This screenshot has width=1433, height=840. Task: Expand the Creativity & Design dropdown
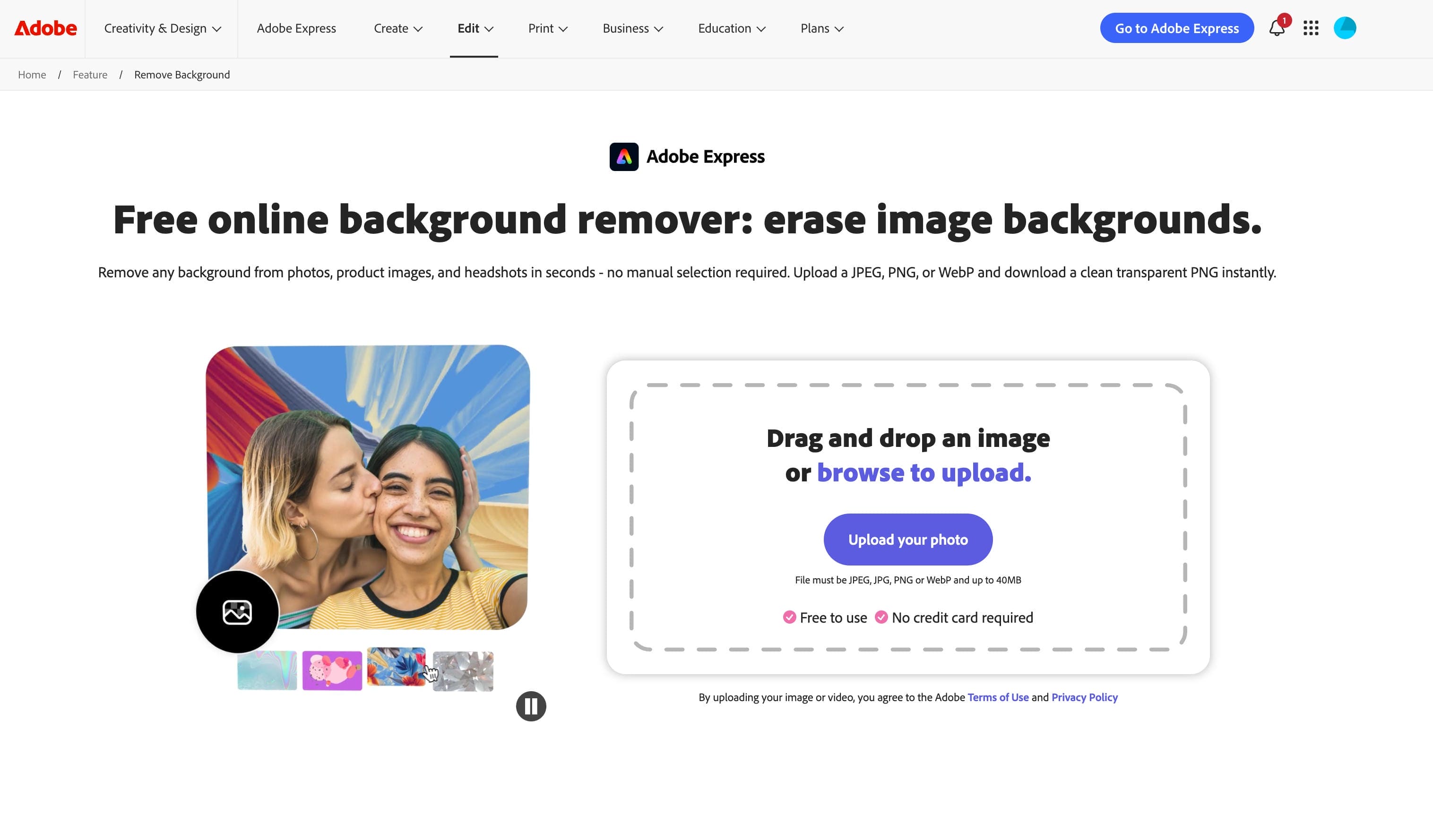(162, 28)
